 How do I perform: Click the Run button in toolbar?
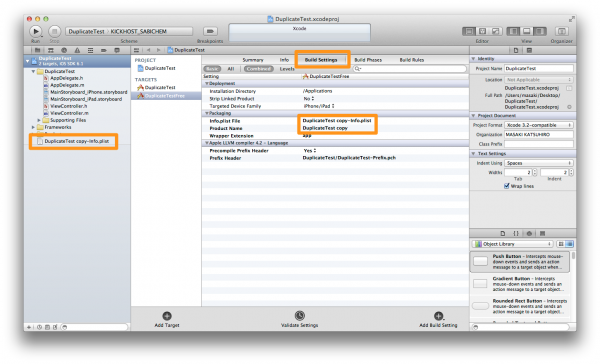tap(36, 31)
